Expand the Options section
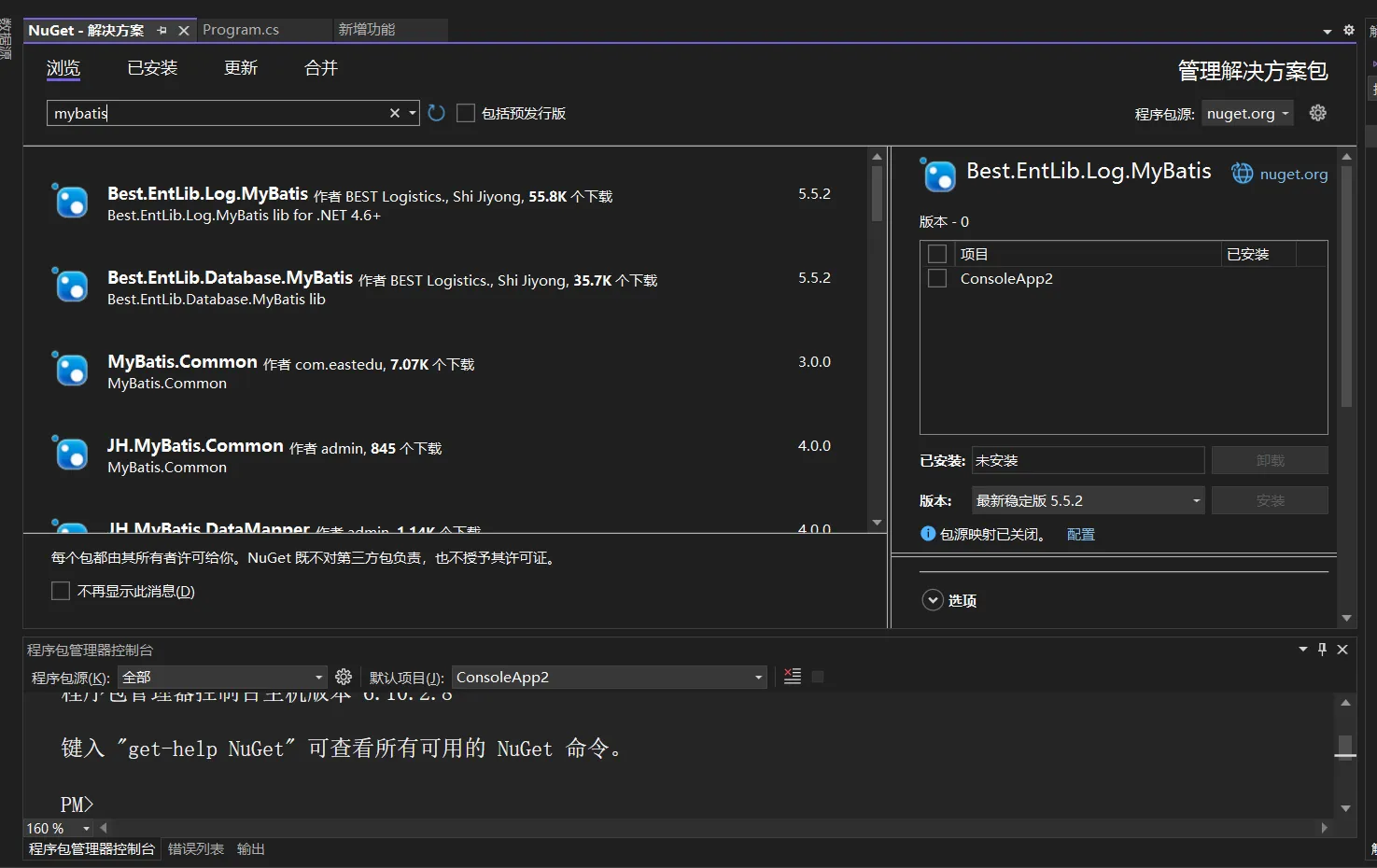1377x868 pixels. 933,600
